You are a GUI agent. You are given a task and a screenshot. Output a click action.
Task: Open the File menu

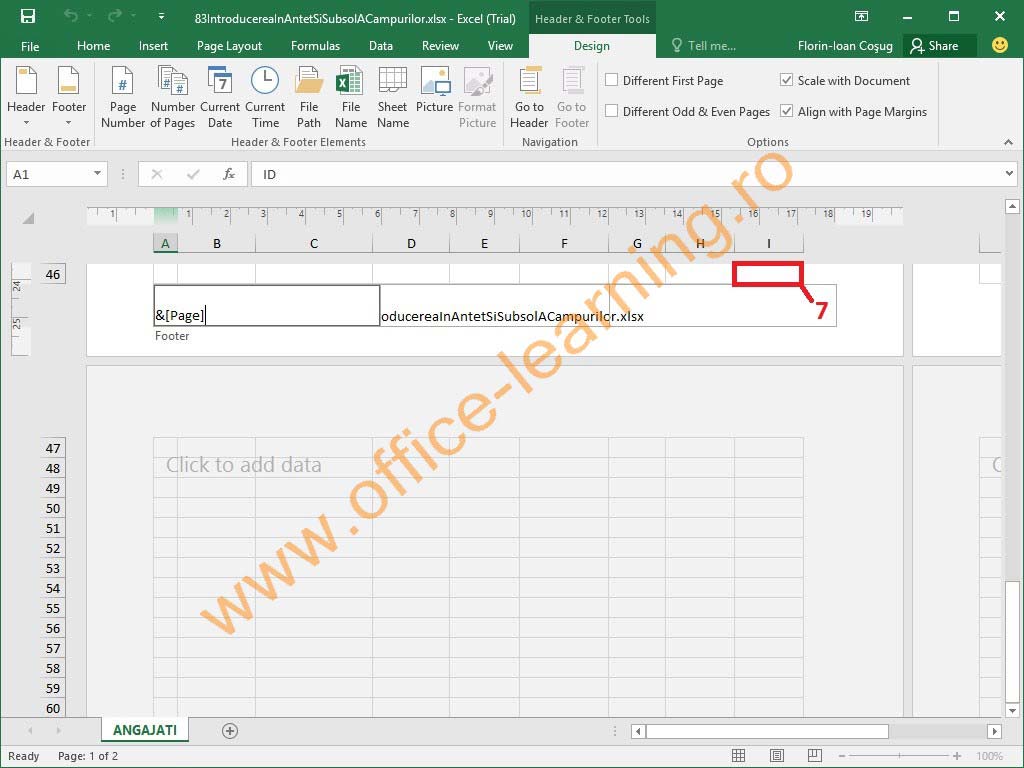click(30, 46)
